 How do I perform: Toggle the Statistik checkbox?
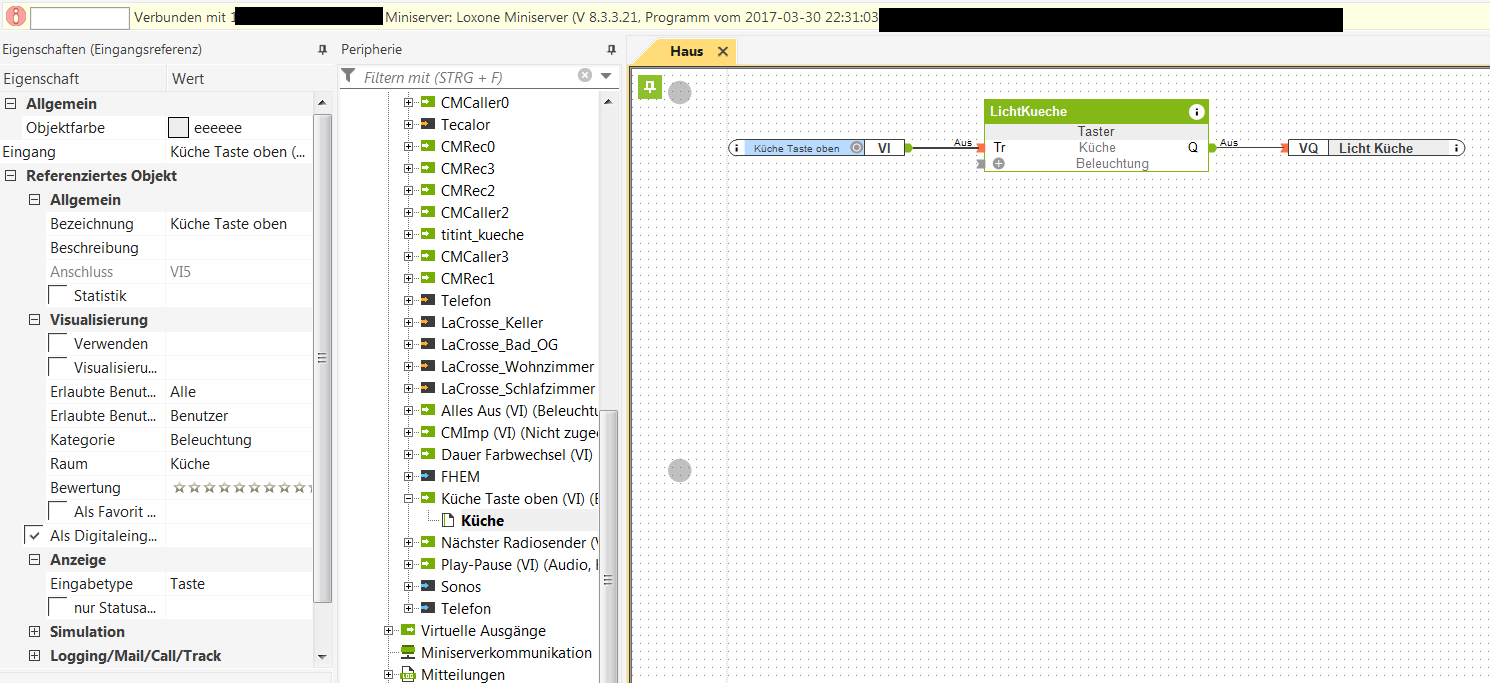tap(58, 296)
